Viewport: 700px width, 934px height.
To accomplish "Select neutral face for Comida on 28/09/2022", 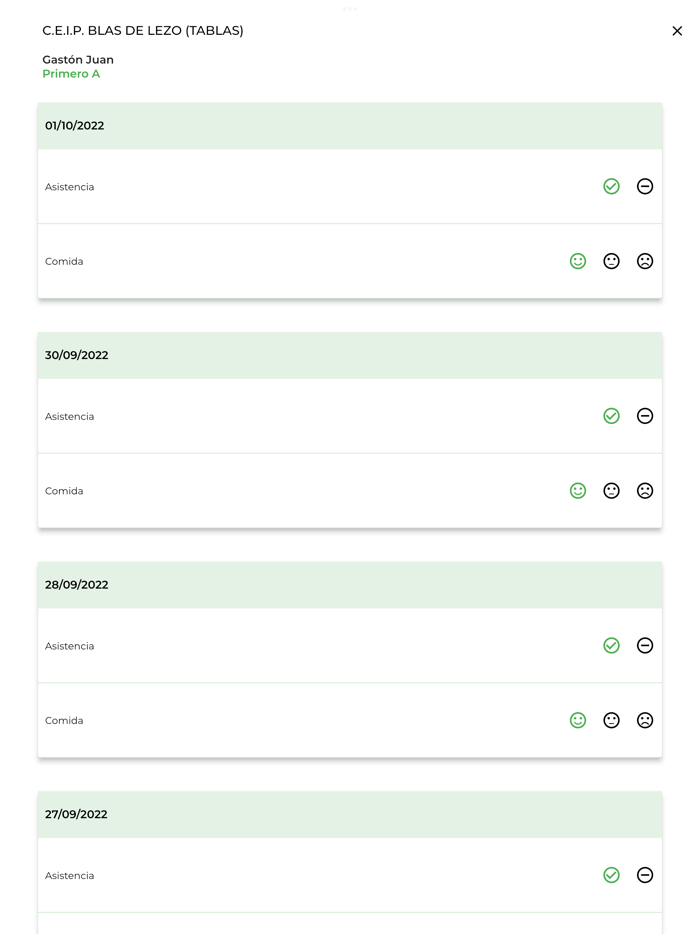I will 611,720.
